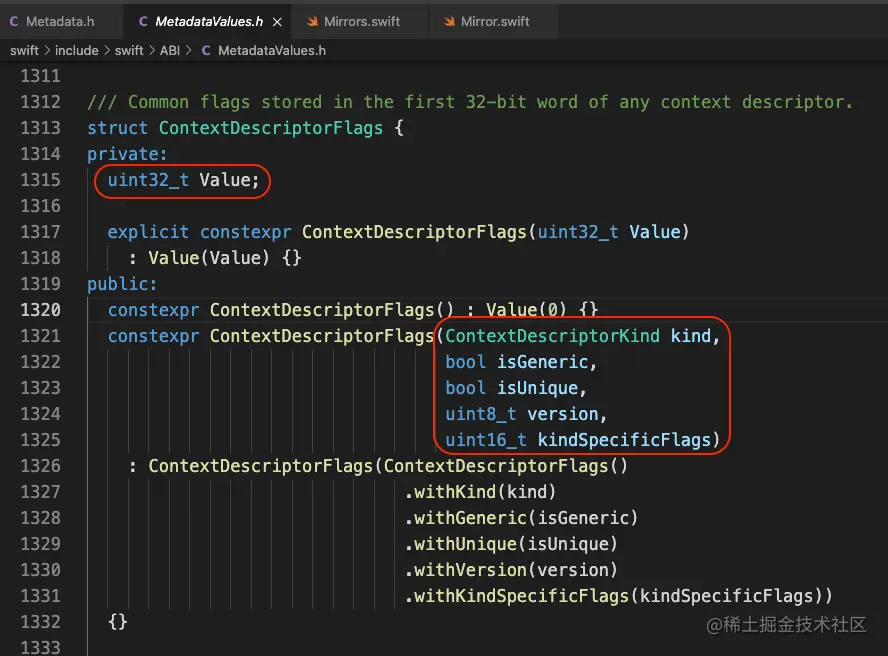Screen dimensions: 888x656
Task: Click 'uint16_t kindSpecificFlags)' parameter
Action: (582, 440)
